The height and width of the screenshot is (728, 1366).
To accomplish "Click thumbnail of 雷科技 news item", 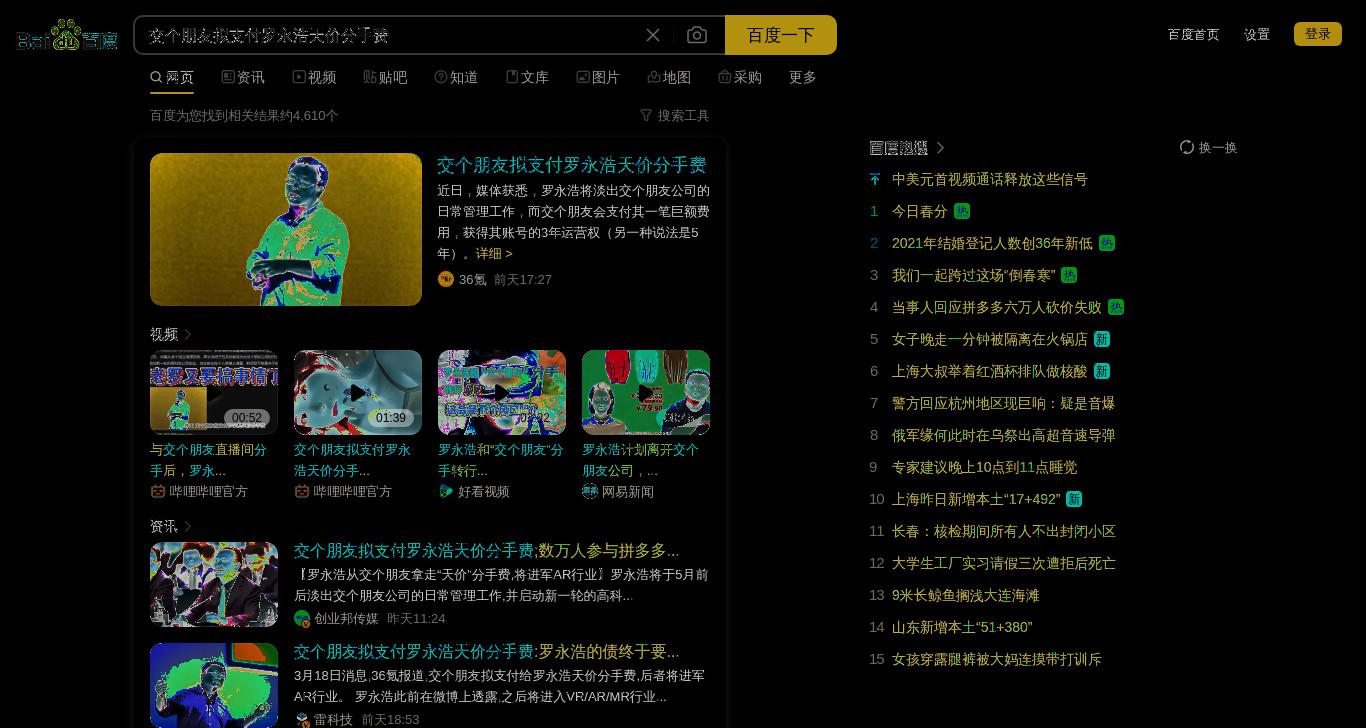I will 214,685.
